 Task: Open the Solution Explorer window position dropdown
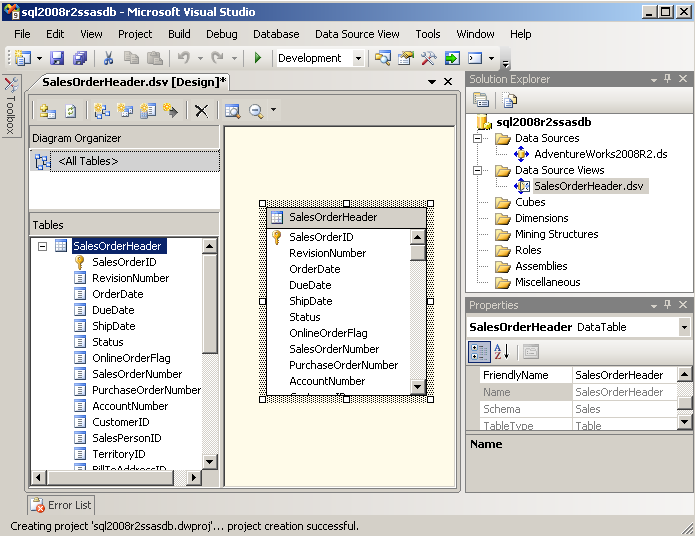[x=654, y=80]
